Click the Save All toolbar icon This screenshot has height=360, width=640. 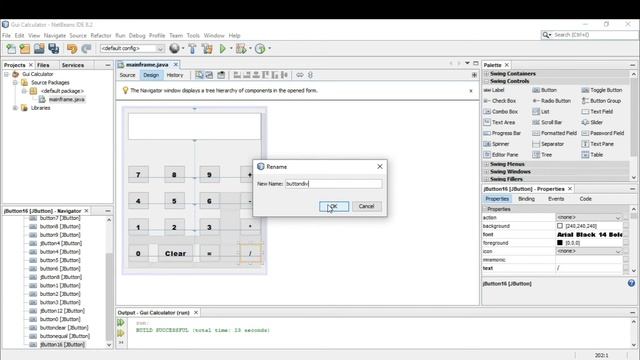click(x=53, y=49)
